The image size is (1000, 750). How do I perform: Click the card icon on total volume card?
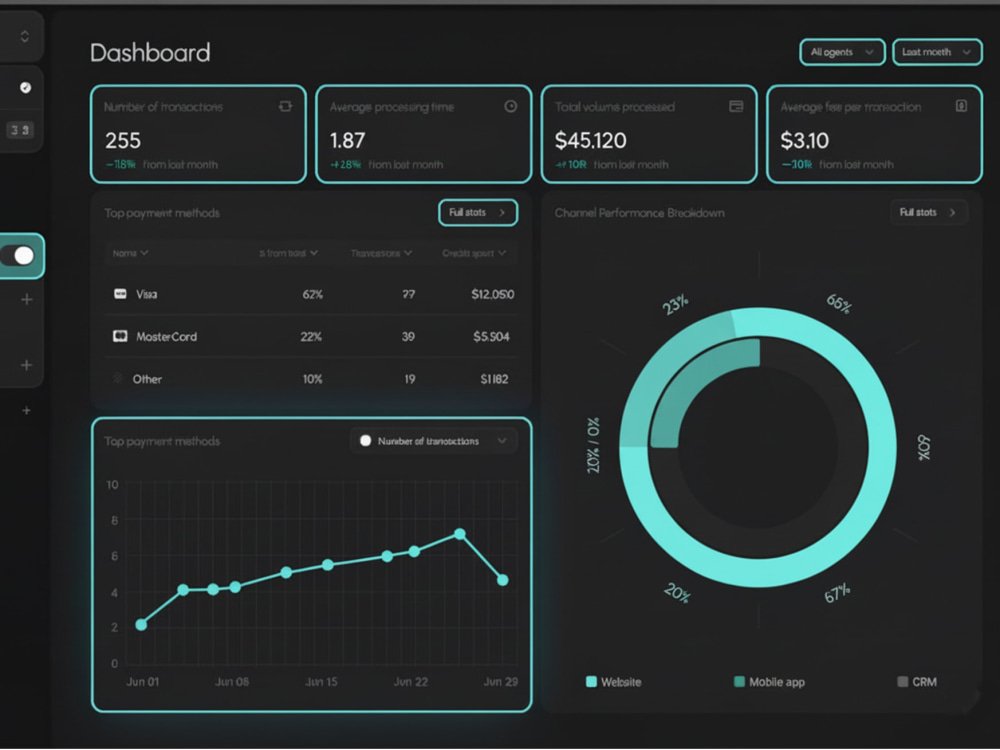point(736,107)
